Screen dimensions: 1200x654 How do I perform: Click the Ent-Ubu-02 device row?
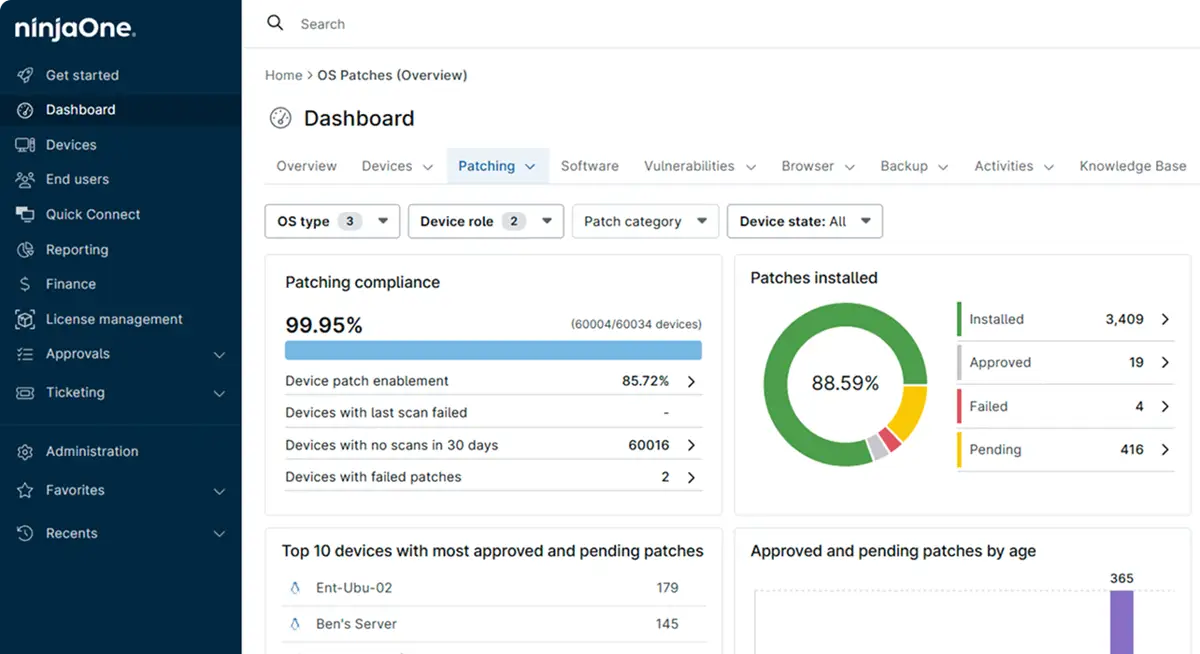pyautogui.click(x=493, y=588)
